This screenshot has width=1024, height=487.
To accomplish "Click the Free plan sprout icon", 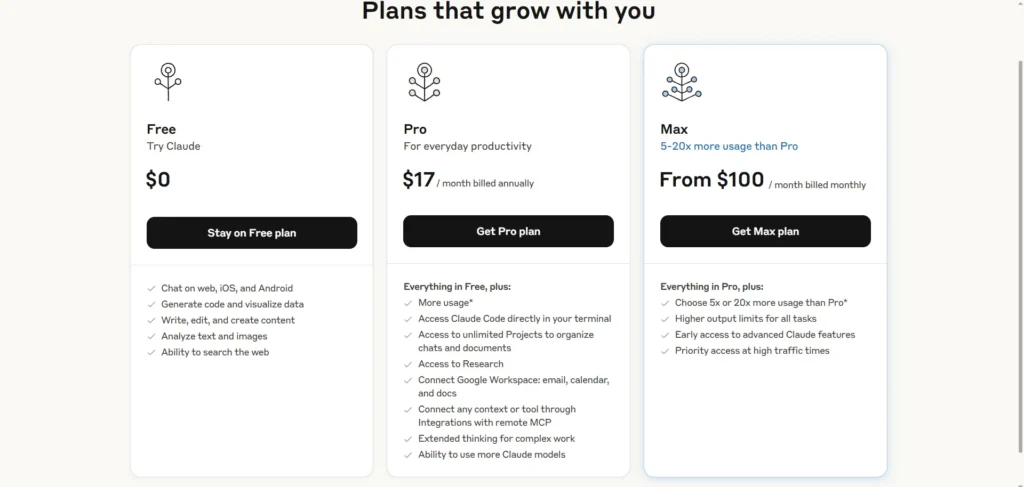I will 168,82.
